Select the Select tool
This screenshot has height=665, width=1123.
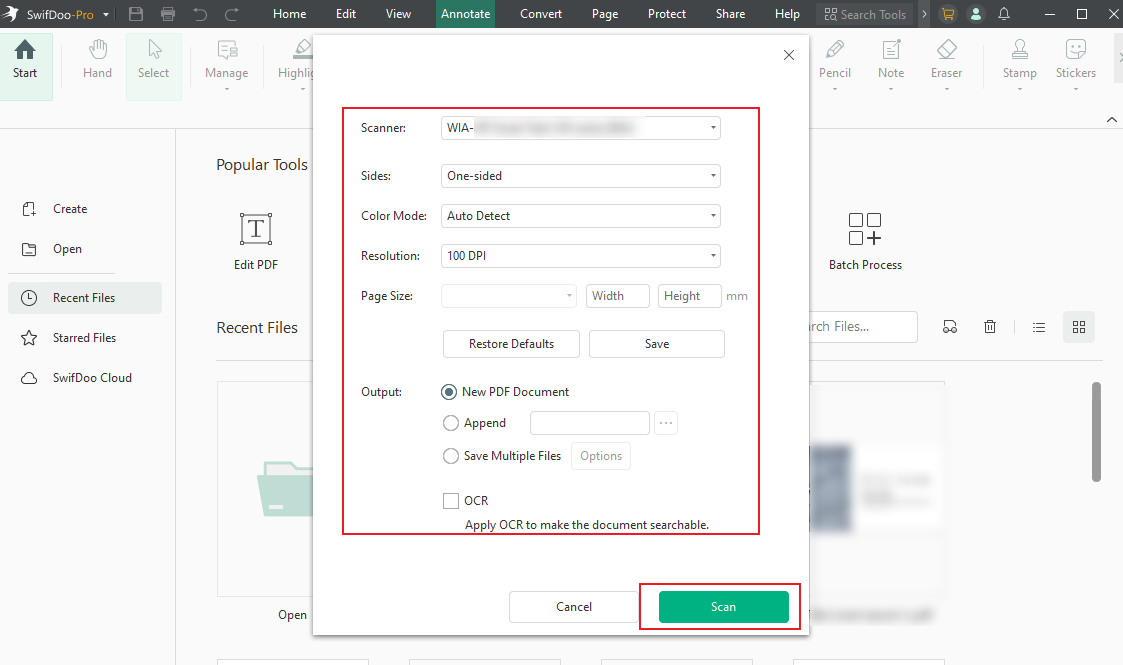(153, 62)
